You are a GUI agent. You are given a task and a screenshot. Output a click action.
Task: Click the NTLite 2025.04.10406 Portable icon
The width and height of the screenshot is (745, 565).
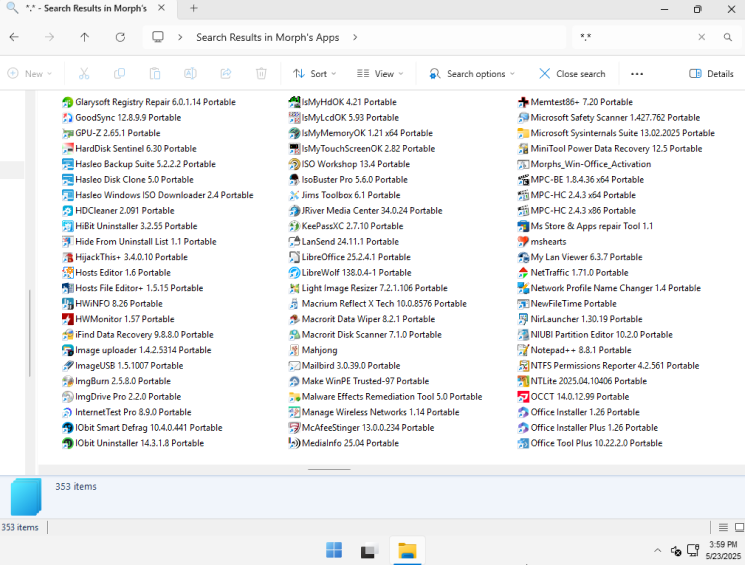tap(523, 381)
